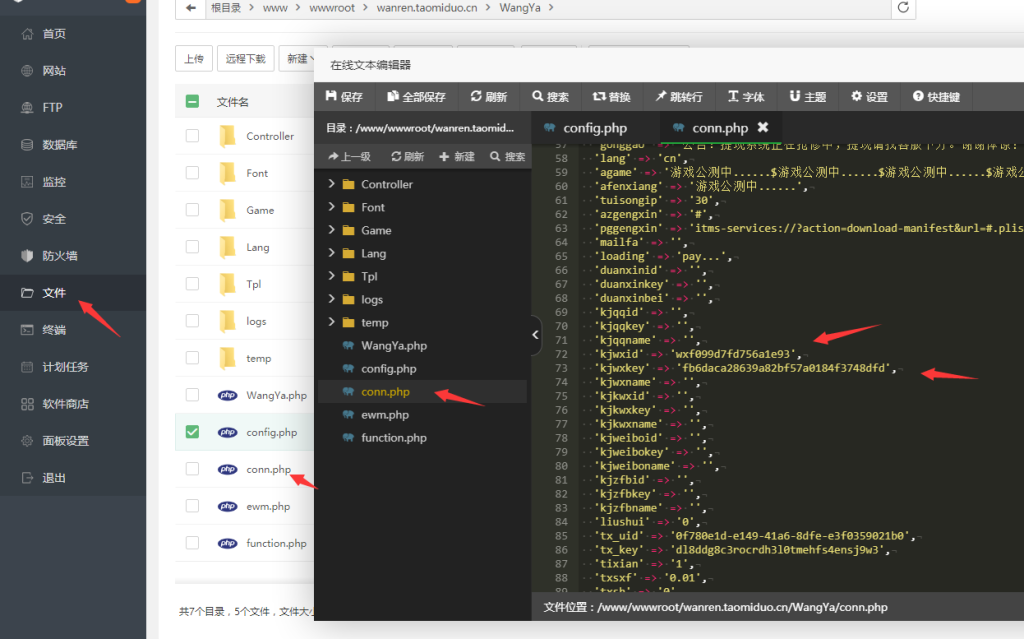
Task: Expand the logs folder in editor tree
Action: [332, 299]
